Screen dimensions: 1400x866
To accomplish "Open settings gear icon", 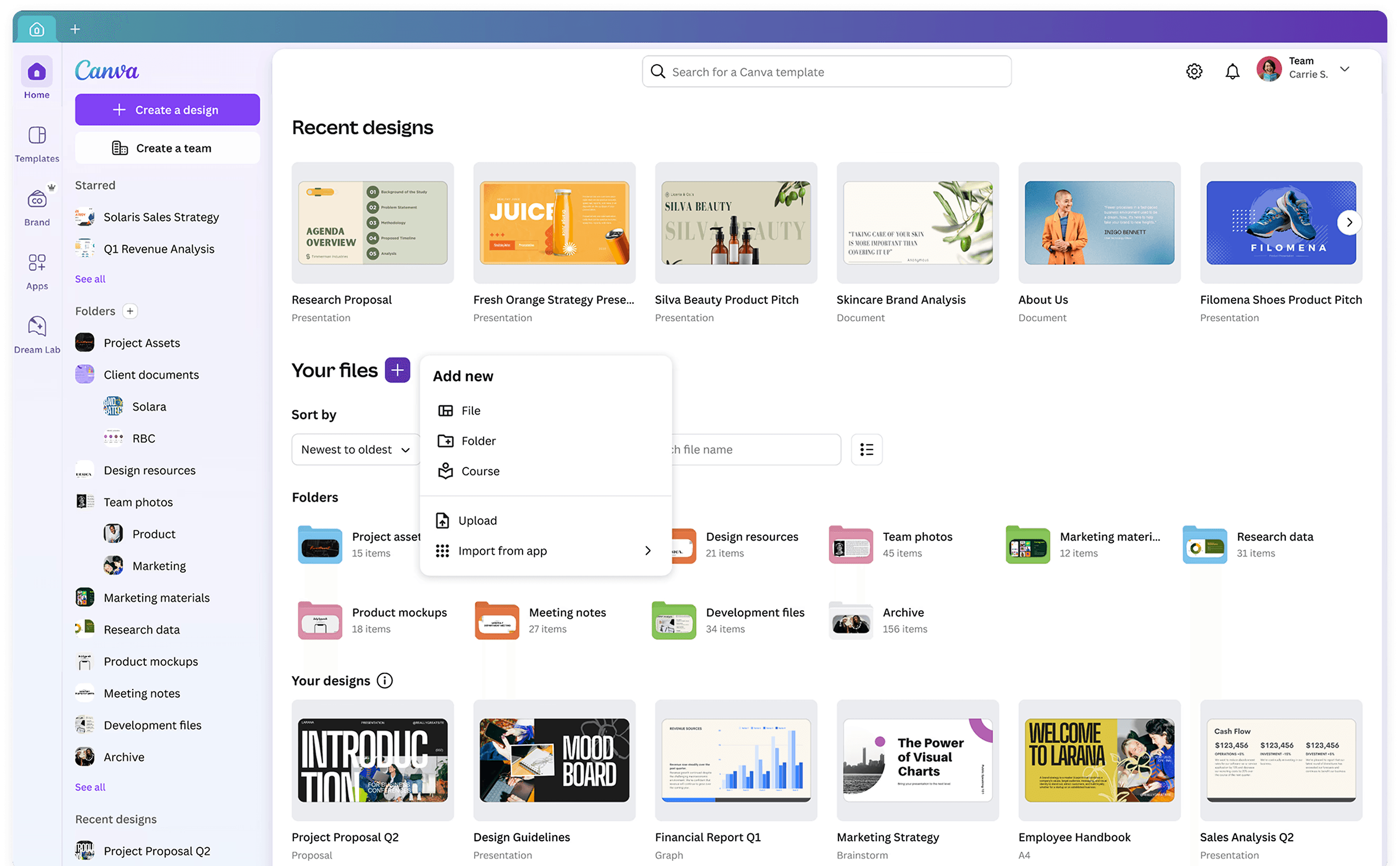I will 1194,72.
